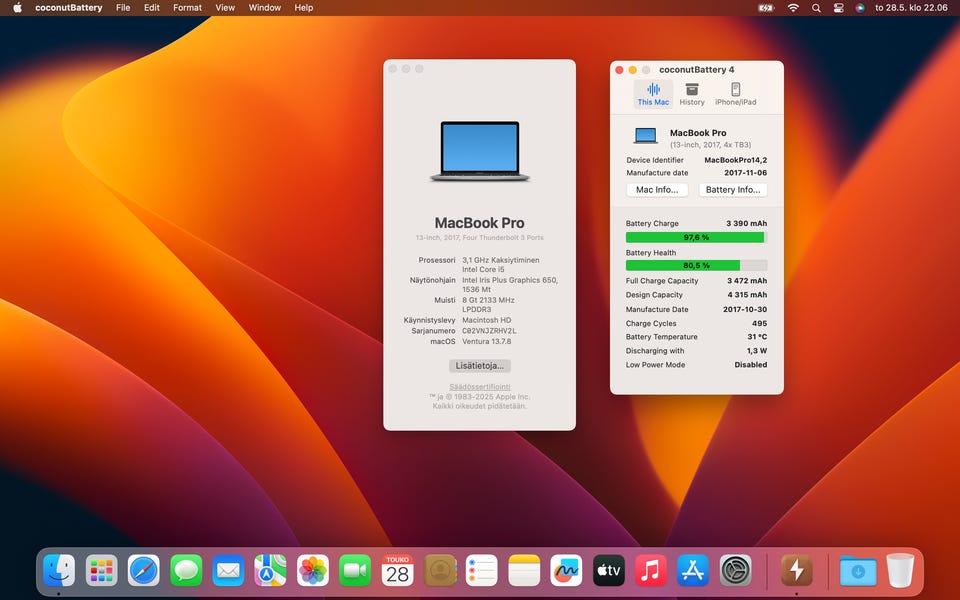Viewport: 960px width, 600px height.
Task: Open System Settings from the Dock
Action: 735,571
